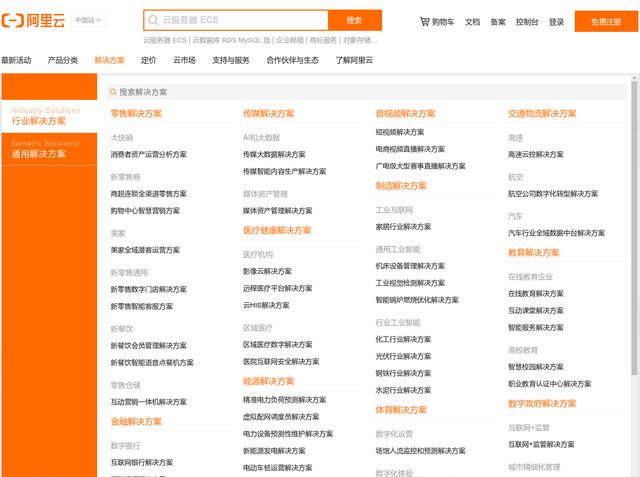Open 光伏行业解决方案
Viewport: 640px width, 477px height.
click(x=403, y=356)
